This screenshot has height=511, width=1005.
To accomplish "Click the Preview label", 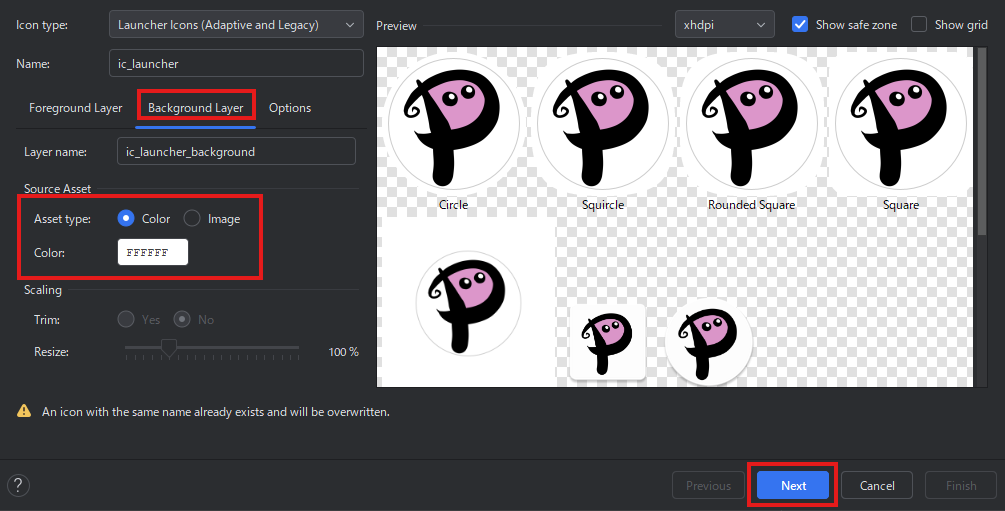I will [x=396, y=26].
